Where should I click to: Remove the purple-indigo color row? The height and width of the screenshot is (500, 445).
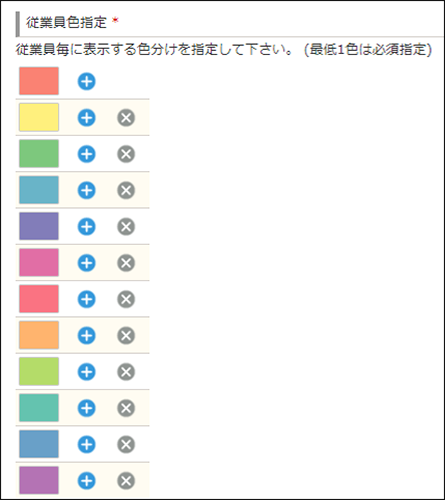tap(126, 227)
